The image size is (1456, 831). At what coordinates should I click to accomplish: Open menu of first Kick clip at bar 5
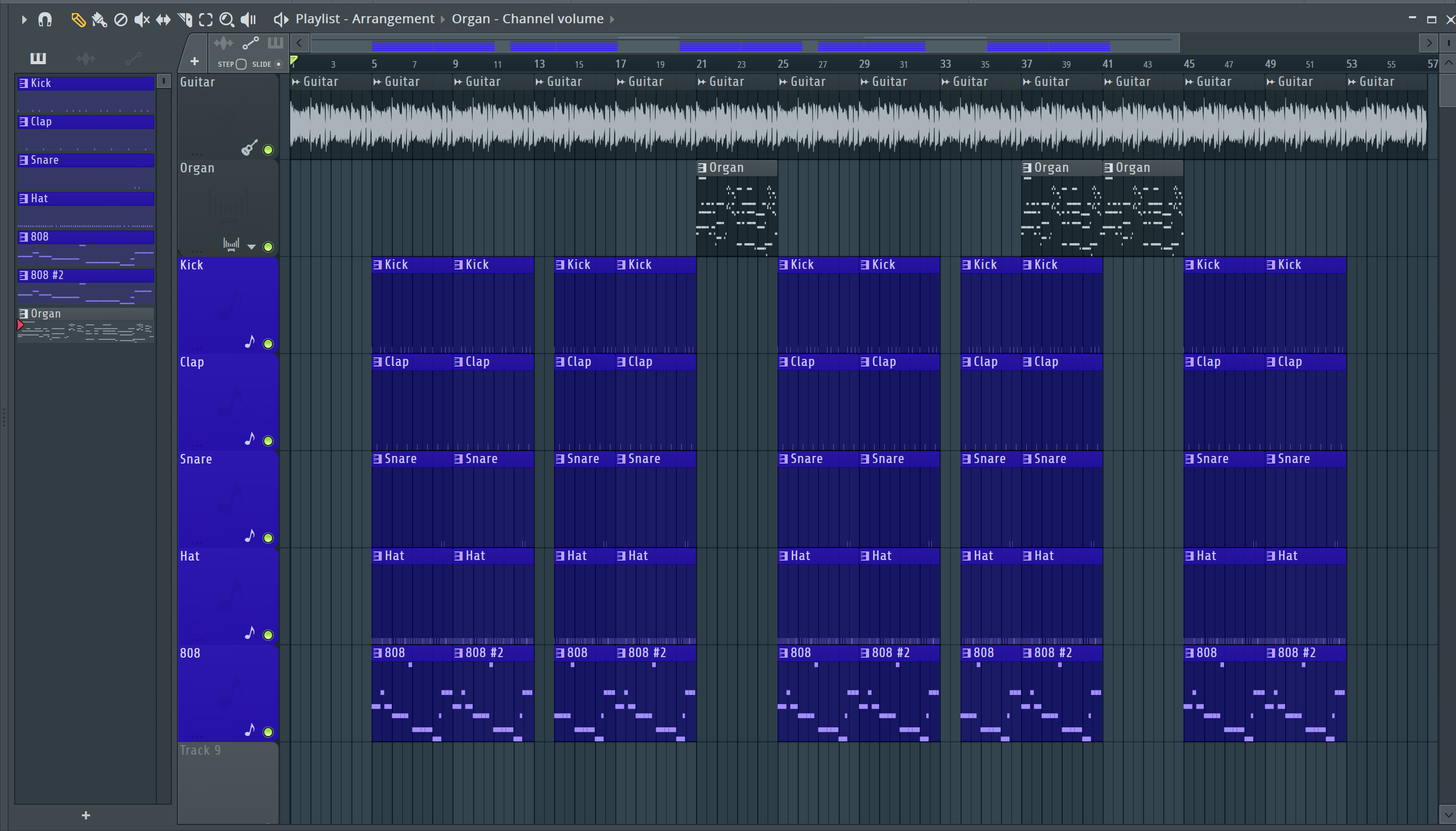point(377,265)
